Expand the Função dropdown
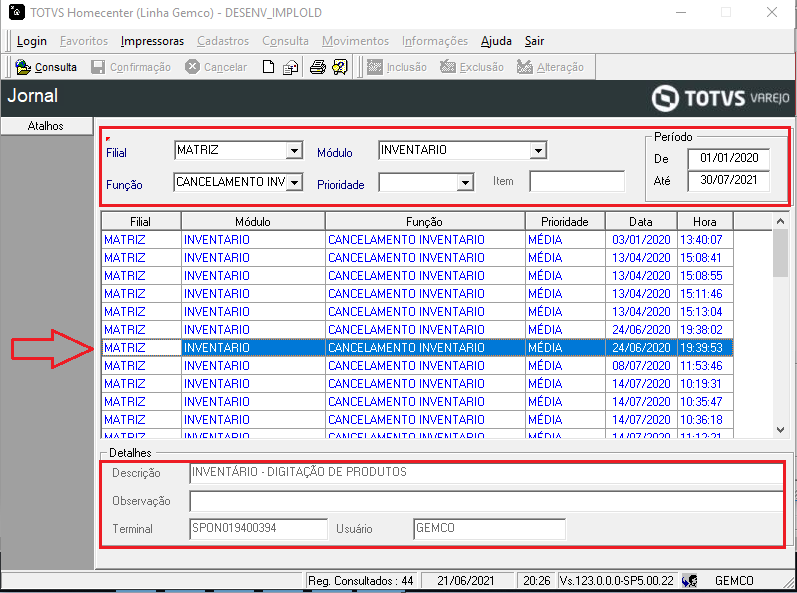797x593 pixels. pyautogui.click(x=294, y=182)
